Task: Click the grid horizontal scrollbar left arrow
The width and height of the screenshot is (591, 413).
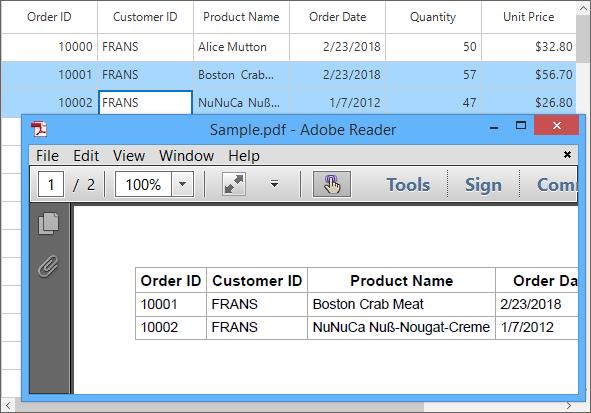Action: point(8,405)
